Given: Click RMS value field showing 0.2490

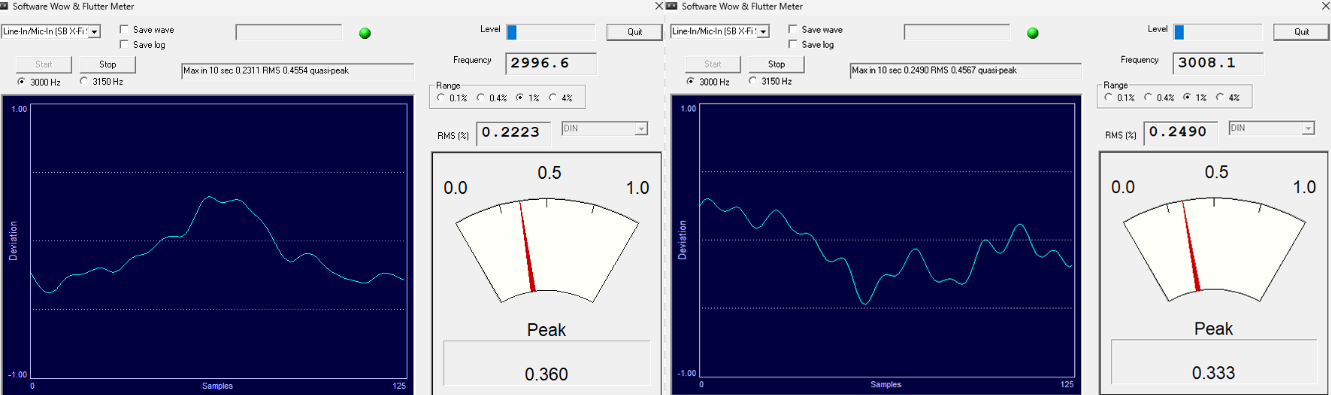Looking at the screenshot, I should pos(1182,133).
